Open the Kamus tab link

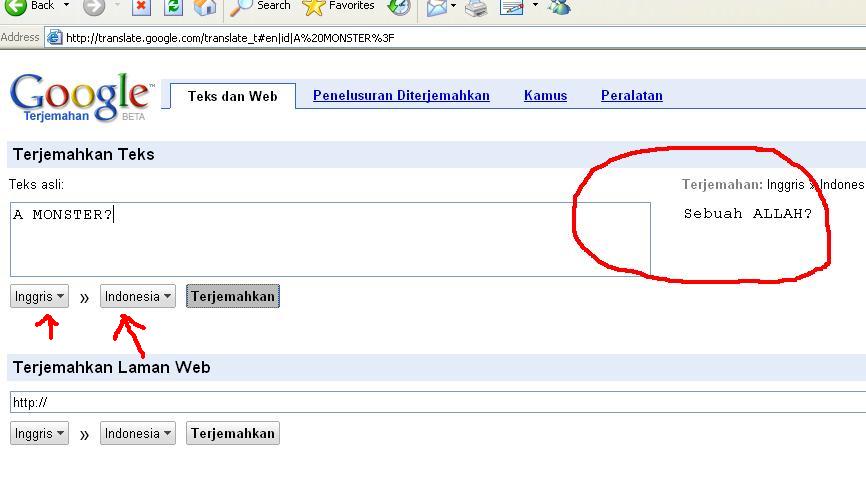click(x=546, y=96)
